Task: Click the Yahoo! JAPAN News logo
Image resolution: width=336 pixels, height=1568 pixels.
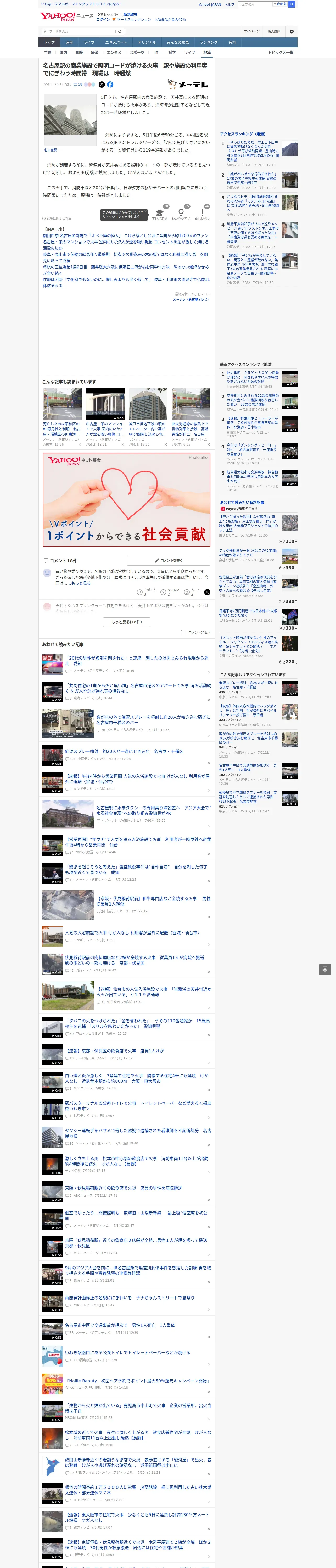Action: pos(67,16)
